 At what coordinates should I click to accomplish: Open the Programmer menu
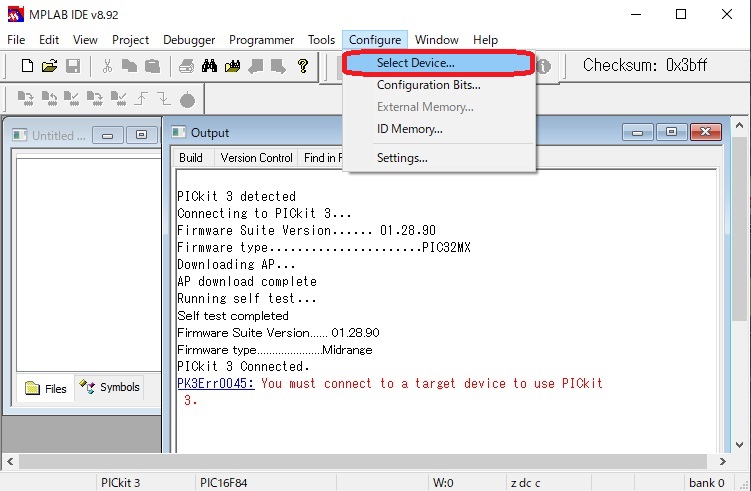point(262,40)
